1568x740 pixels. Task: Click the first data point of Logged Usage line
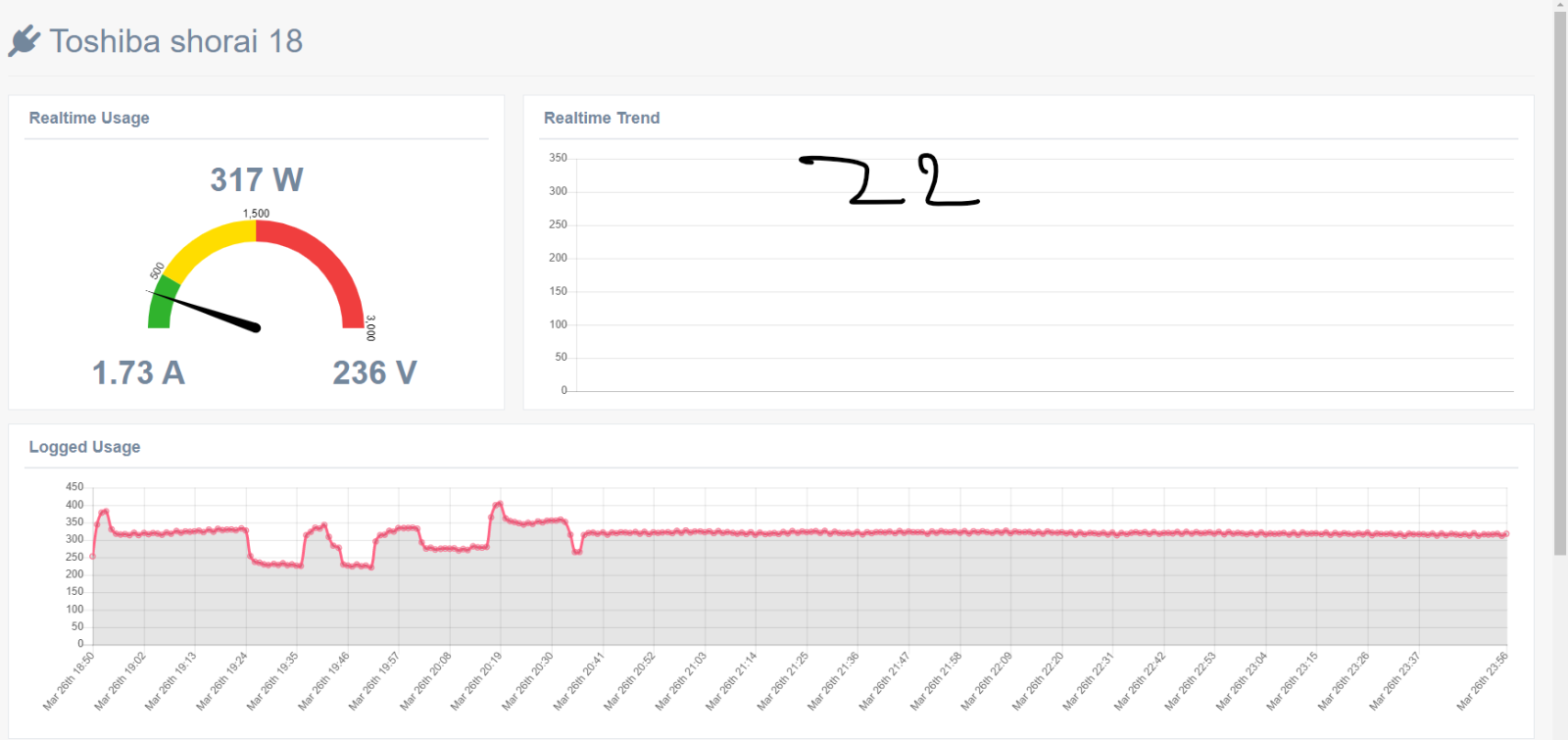pyautogui.click(x=93, y=557)
